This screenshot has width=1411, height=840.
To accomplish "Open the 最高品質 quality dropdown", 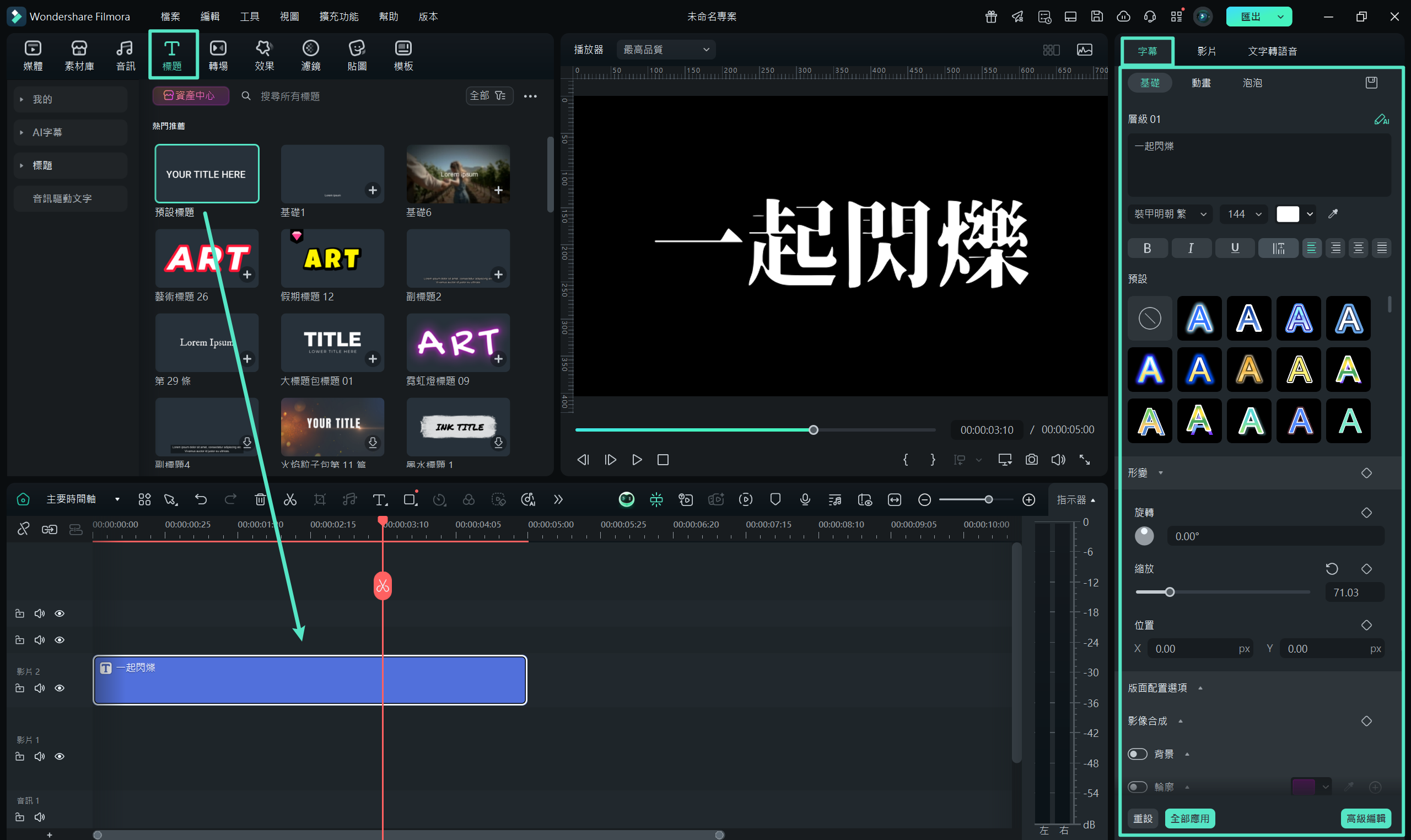I will pos(666,50).
